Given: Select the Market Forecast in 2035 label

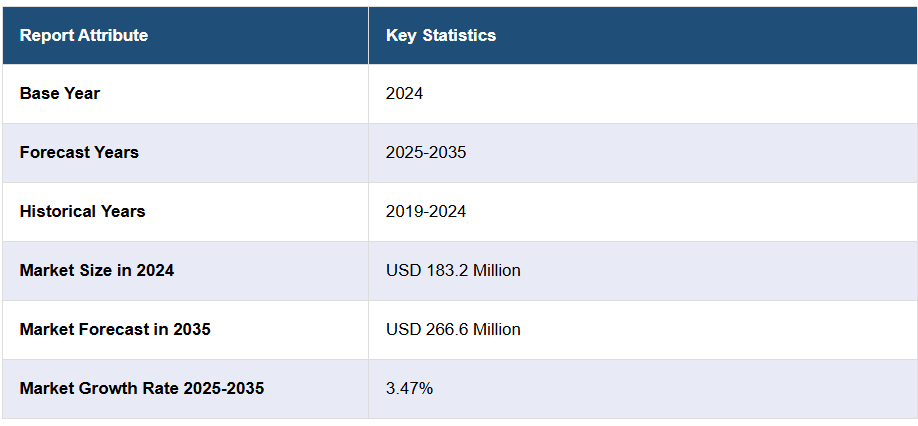Looking at the screenshot, I should pos(115,329).
